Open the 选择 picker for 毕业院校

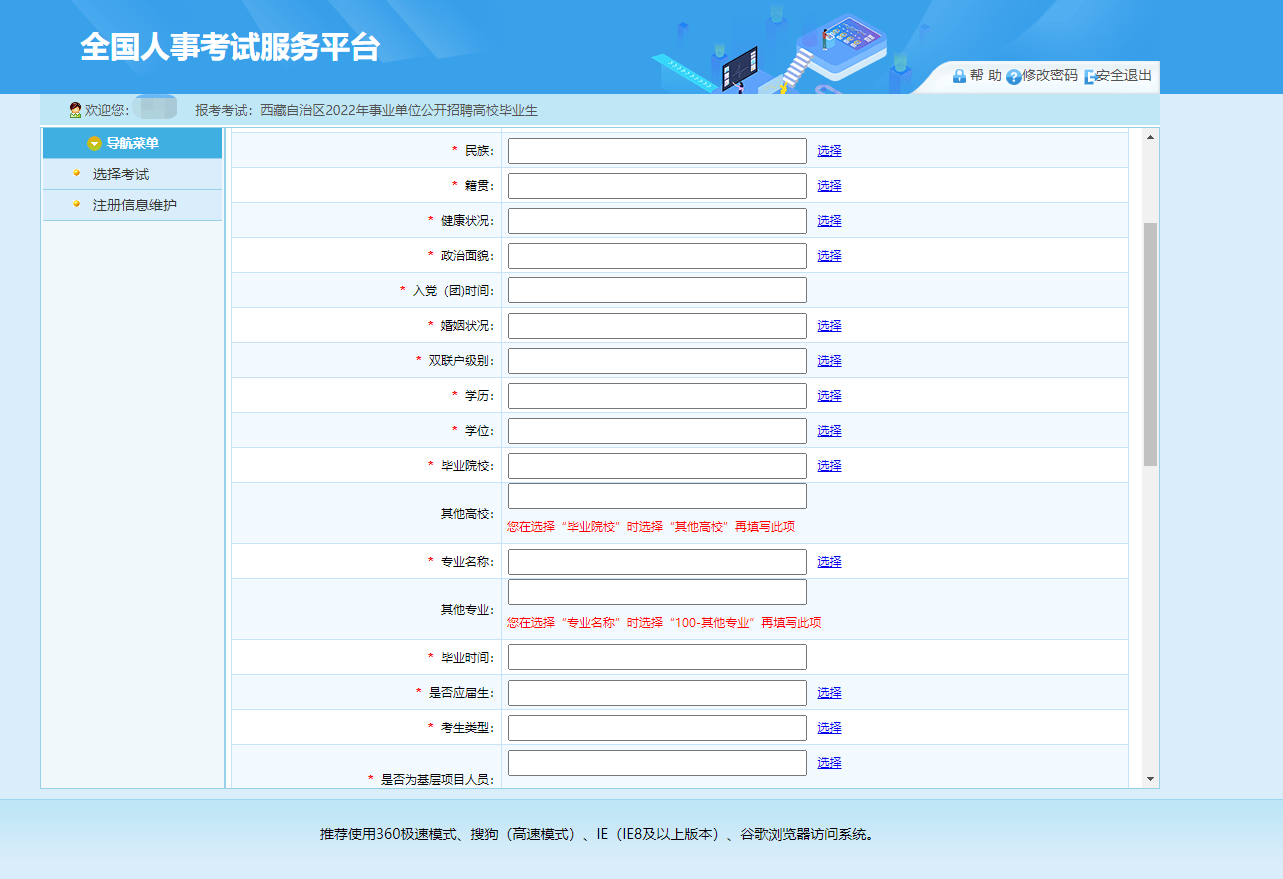click(829, 466)
